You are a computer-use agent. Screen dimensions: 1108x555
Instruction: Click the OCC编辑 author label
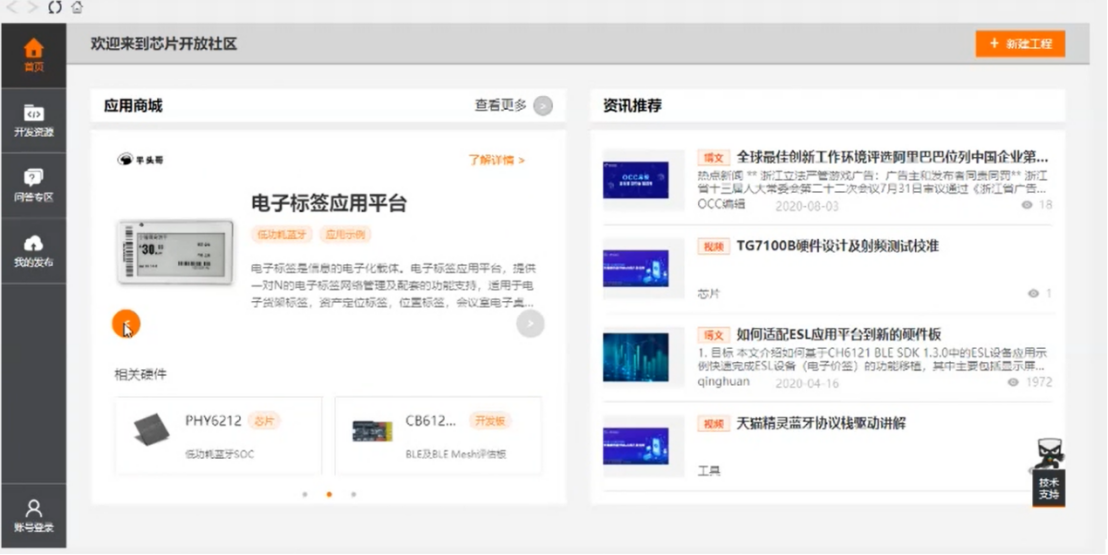[x=721, y=204]
